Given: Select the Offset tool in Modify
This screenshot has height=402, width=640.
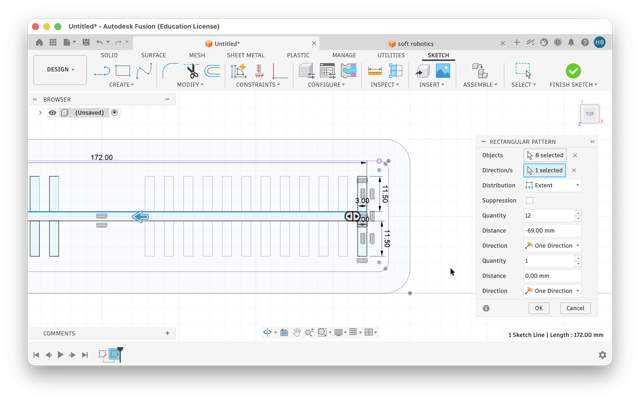Looking at the screenshot, I should 212,71.
